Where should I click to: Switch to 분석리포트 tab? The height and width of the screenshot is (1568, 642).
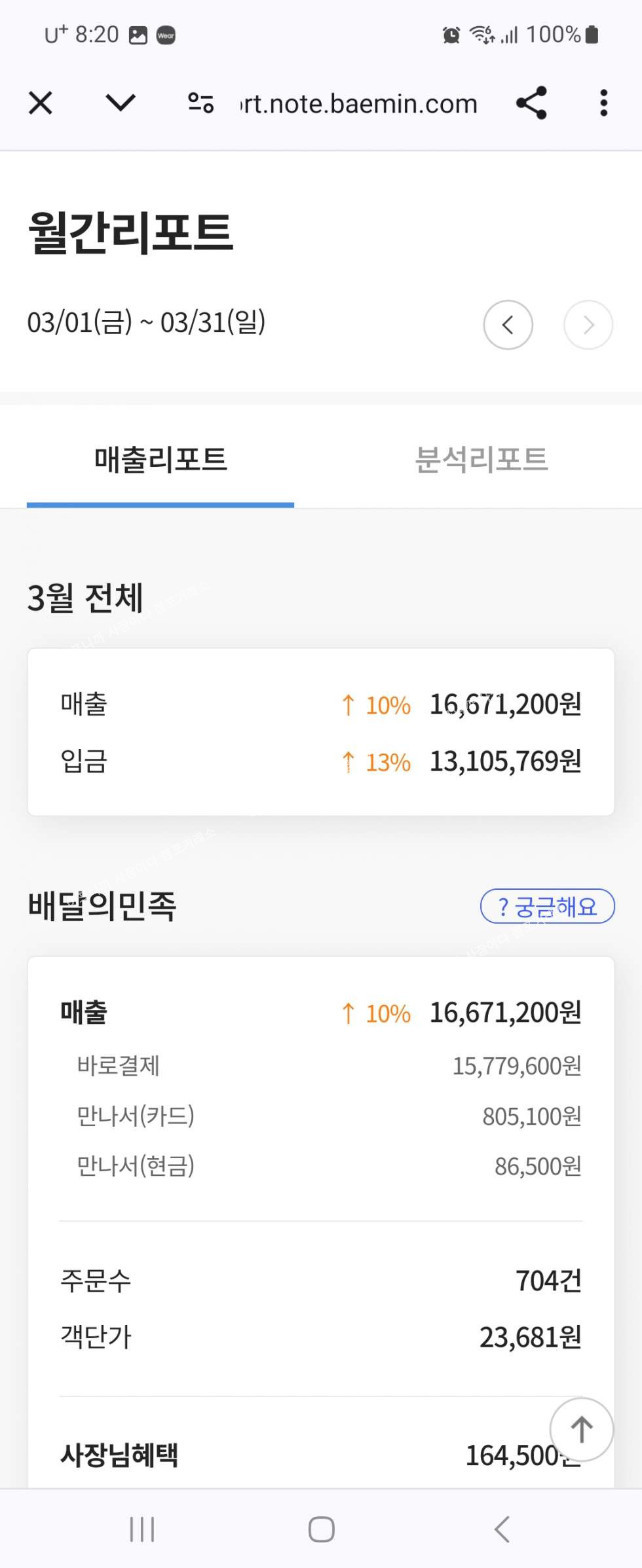tap(481, 460)
